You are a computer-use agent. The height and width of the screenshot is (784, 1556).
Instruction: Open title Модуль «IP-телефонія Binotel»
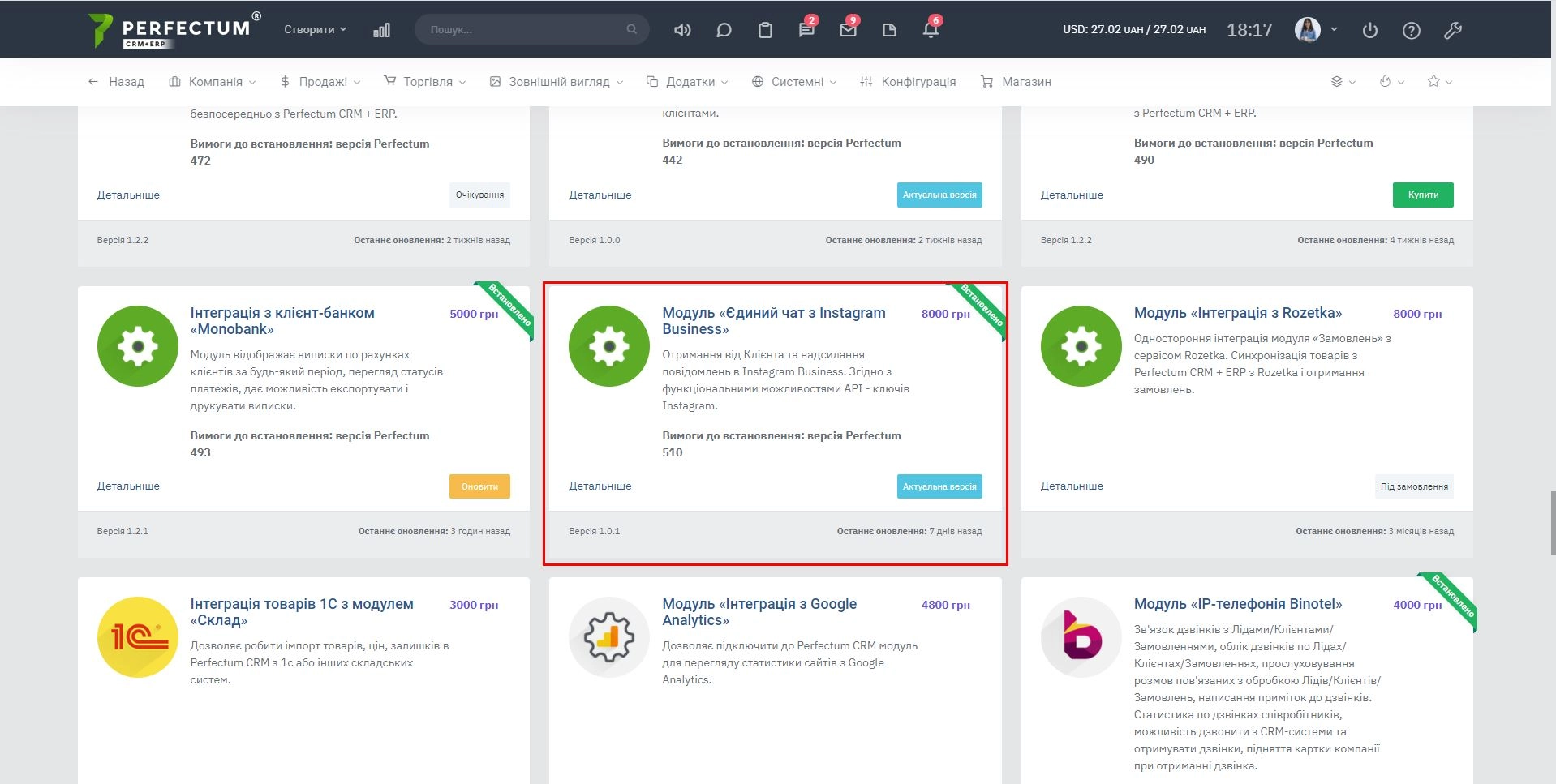[x=1238, y=604]
